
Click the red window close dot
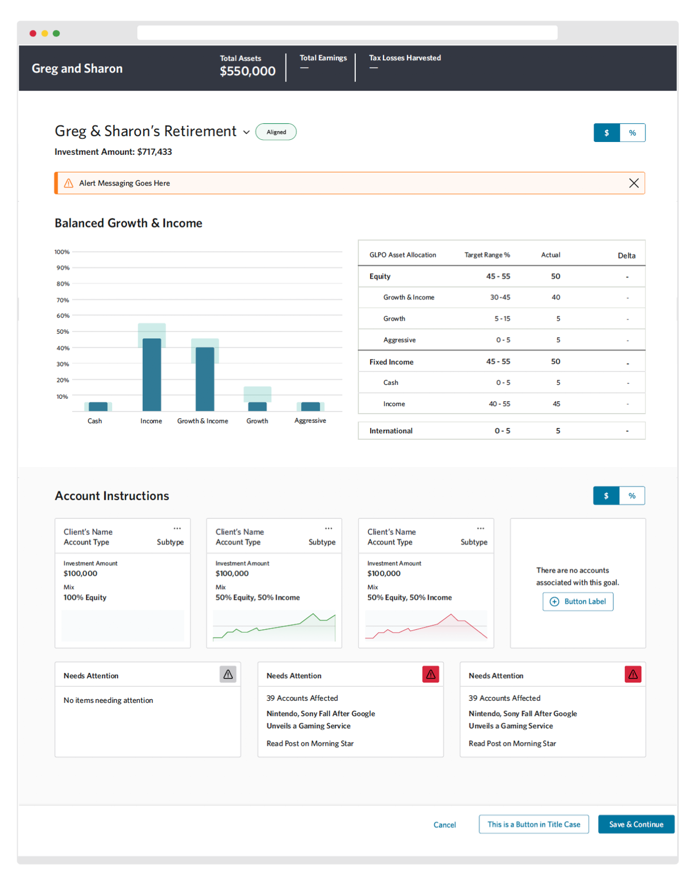[x=33, y=33]
